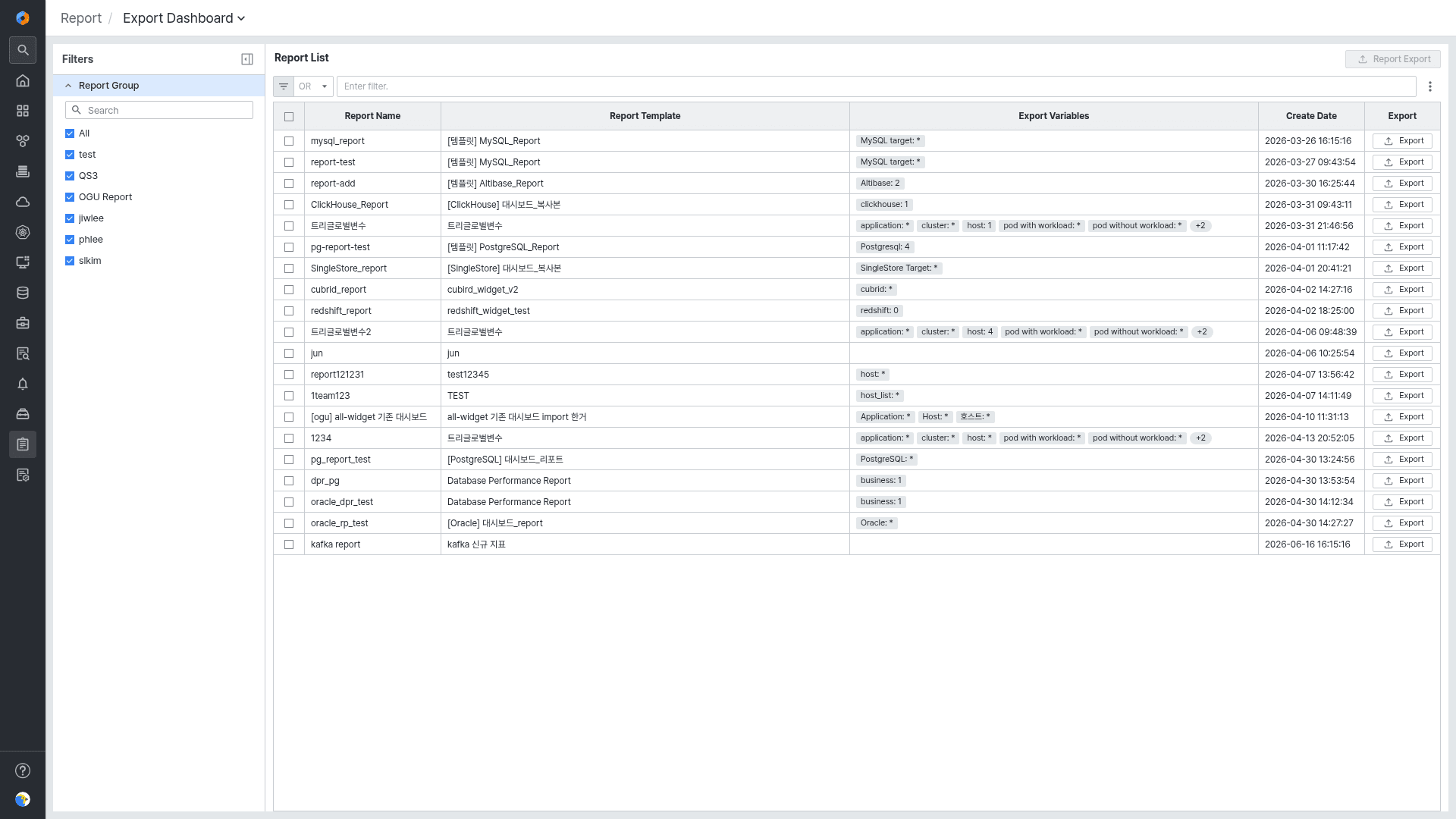Screen dimensions: 1456x819
Task: Click the cubrid_report name cell
Action: pyautogui.click(x=372, y=290)
